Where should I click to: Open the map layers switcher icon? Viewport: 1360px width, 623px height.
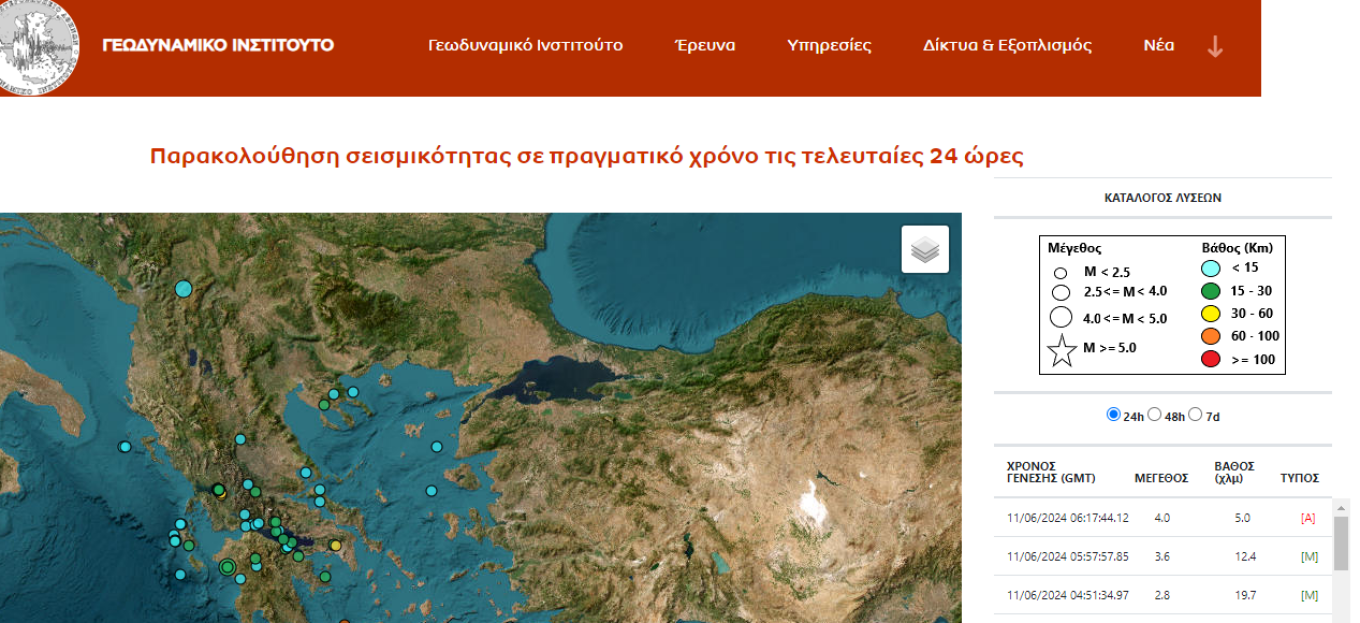click(925, 249)
